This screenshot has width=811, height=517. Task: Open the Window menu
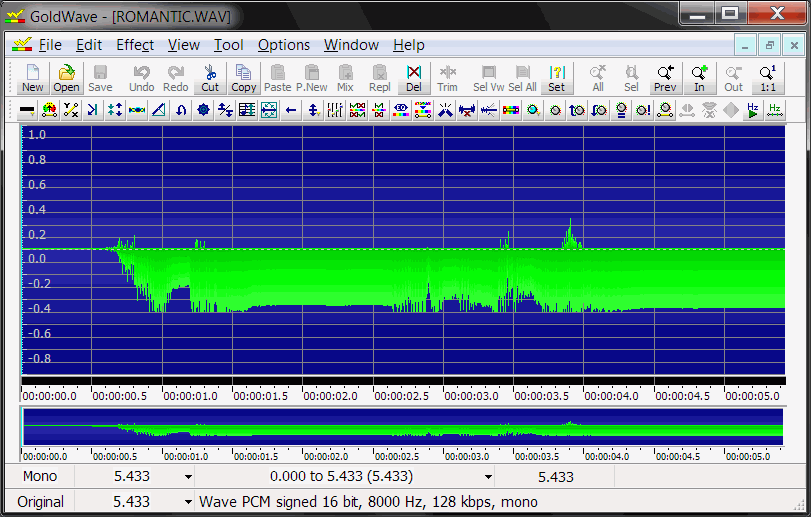[351, 45]
